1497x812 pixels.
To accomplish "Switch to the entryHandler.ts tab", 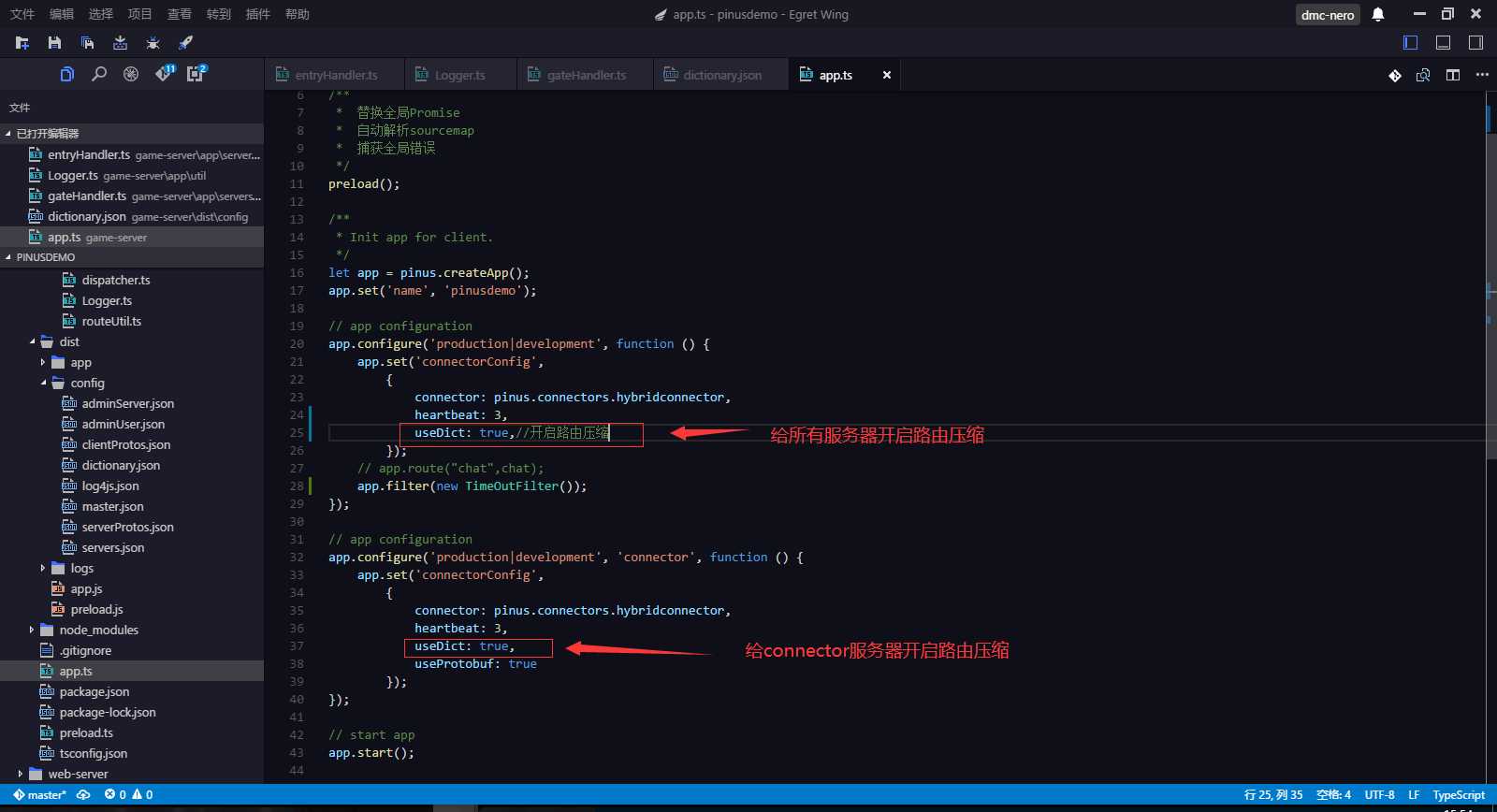I will [x=335, y=75].
